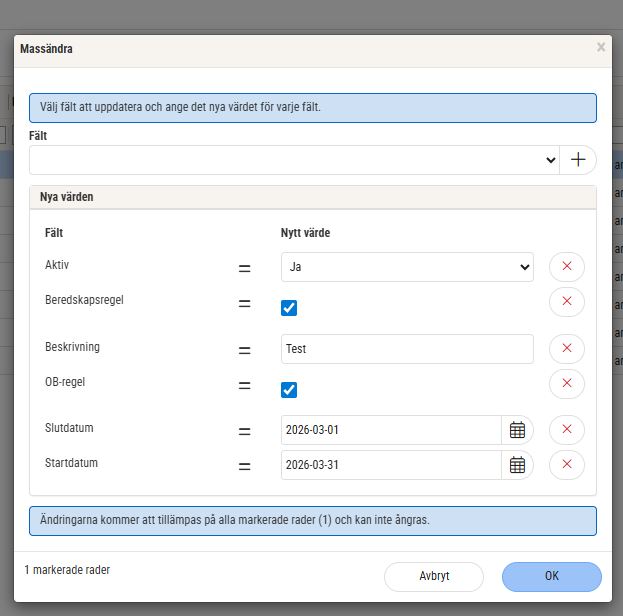
Task: Remove the Beredskapsregel field row
Action: (x=566, y=301)
